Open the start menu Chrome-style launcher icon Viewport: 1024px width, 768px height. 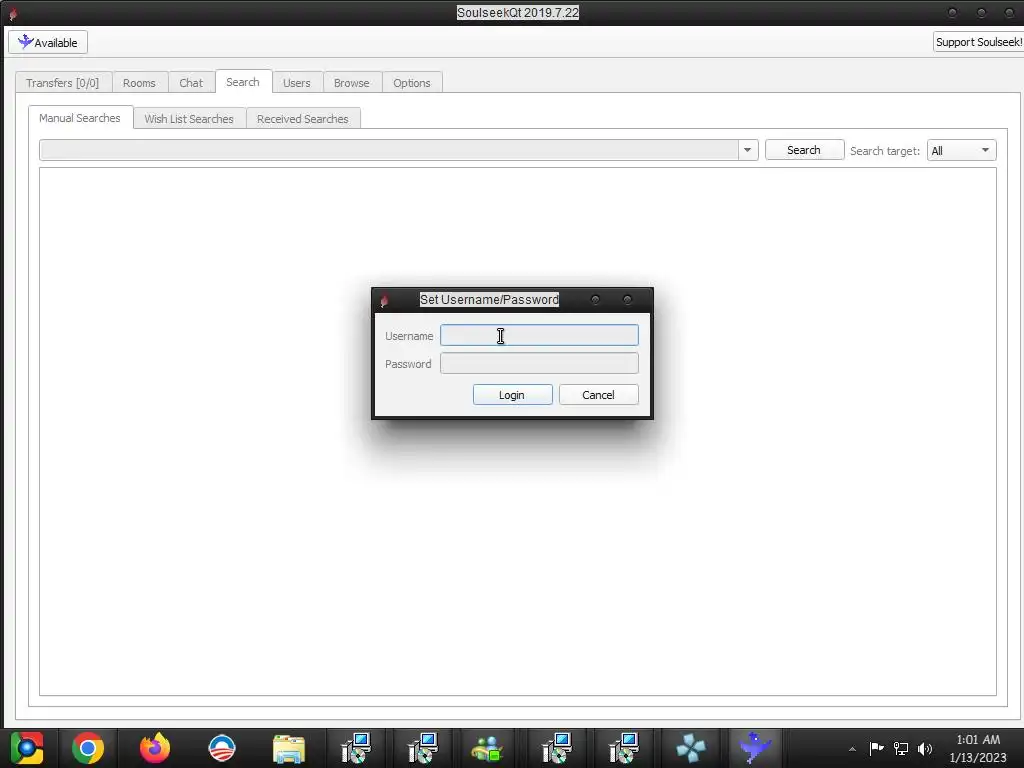27,748
